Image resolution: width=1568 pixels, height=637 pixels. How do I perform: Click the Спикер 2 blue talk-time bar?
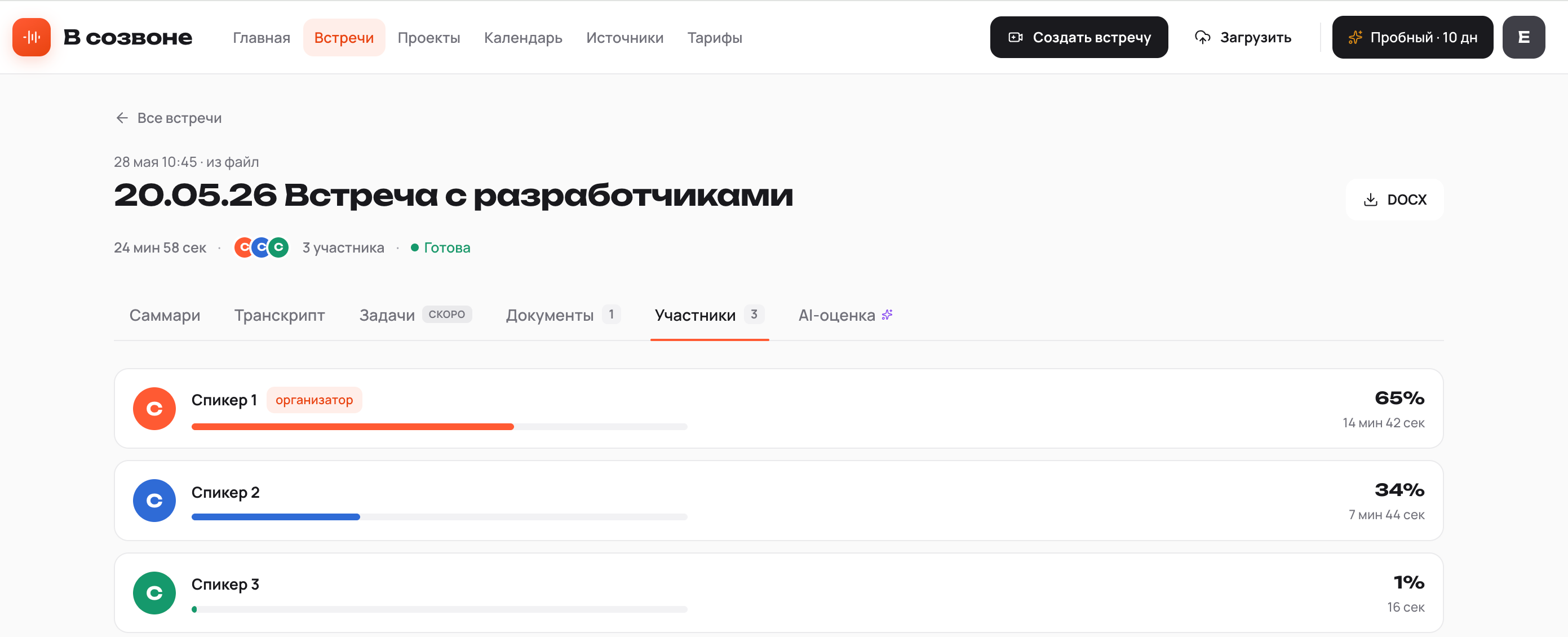pos(276,516)
